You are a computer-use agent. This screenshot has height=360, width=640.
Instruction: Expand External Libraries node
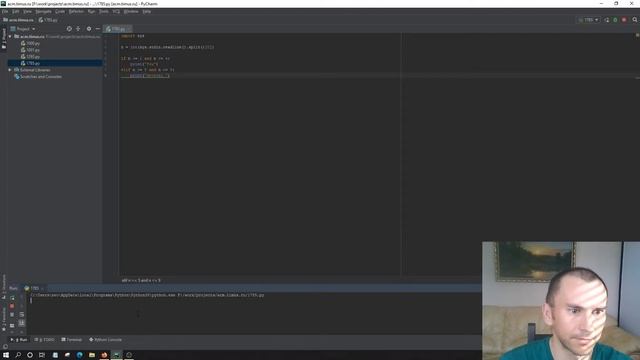[x=10, y=70]
